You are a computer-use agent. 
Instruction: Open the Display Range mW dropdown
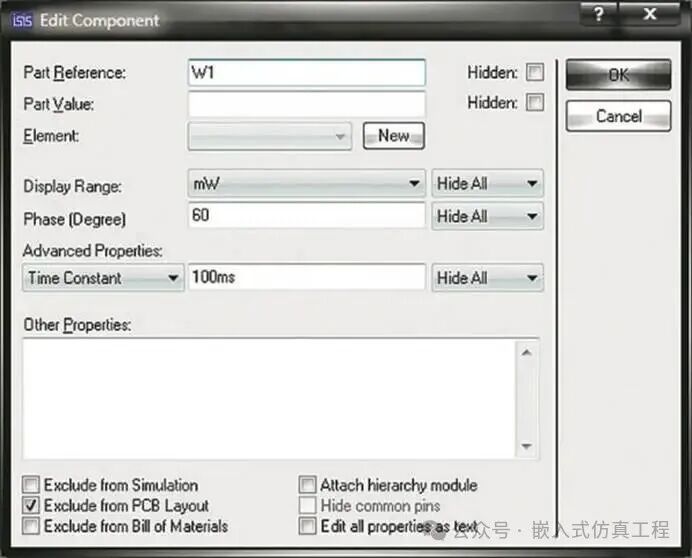tap(307, 183)
